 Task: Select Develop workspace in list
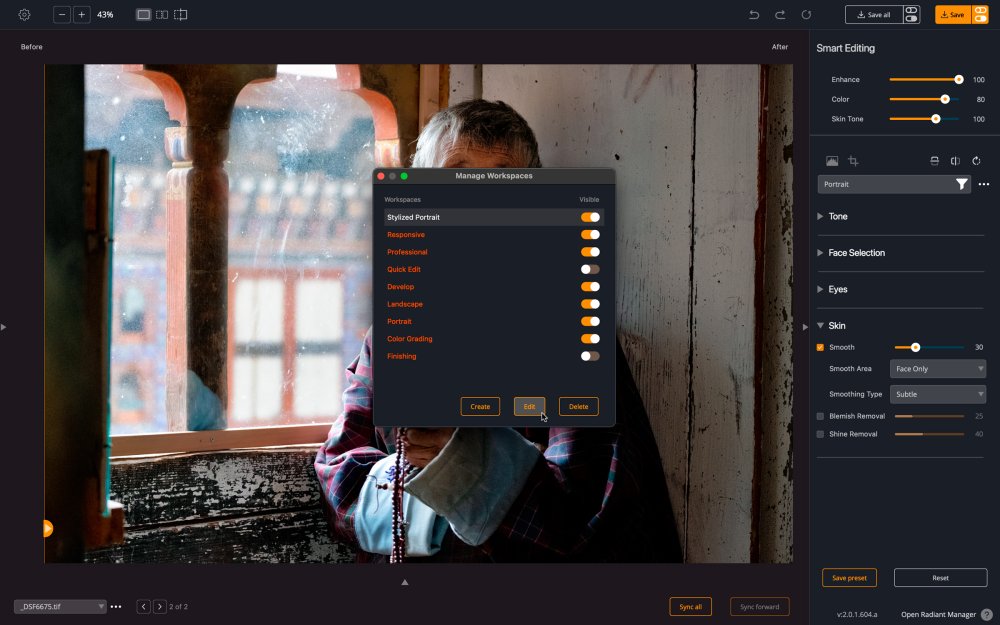401,286
